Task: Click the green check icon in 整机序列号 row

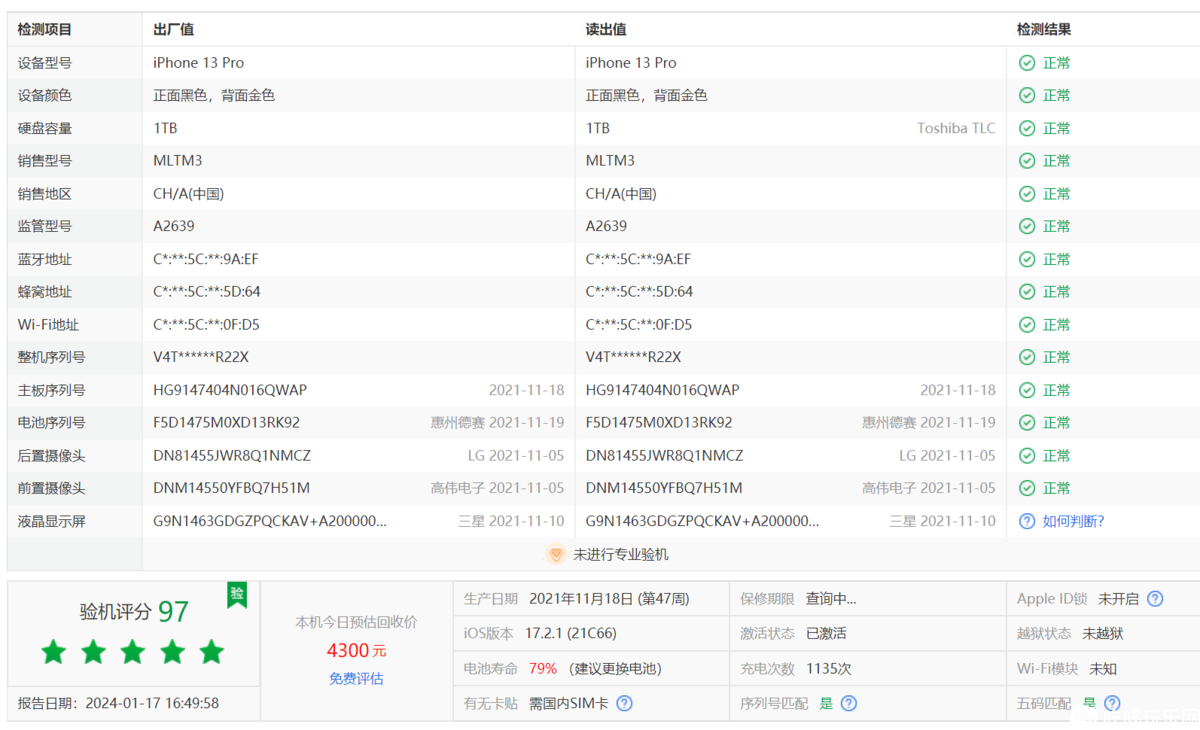Action: coord(1027,357)
